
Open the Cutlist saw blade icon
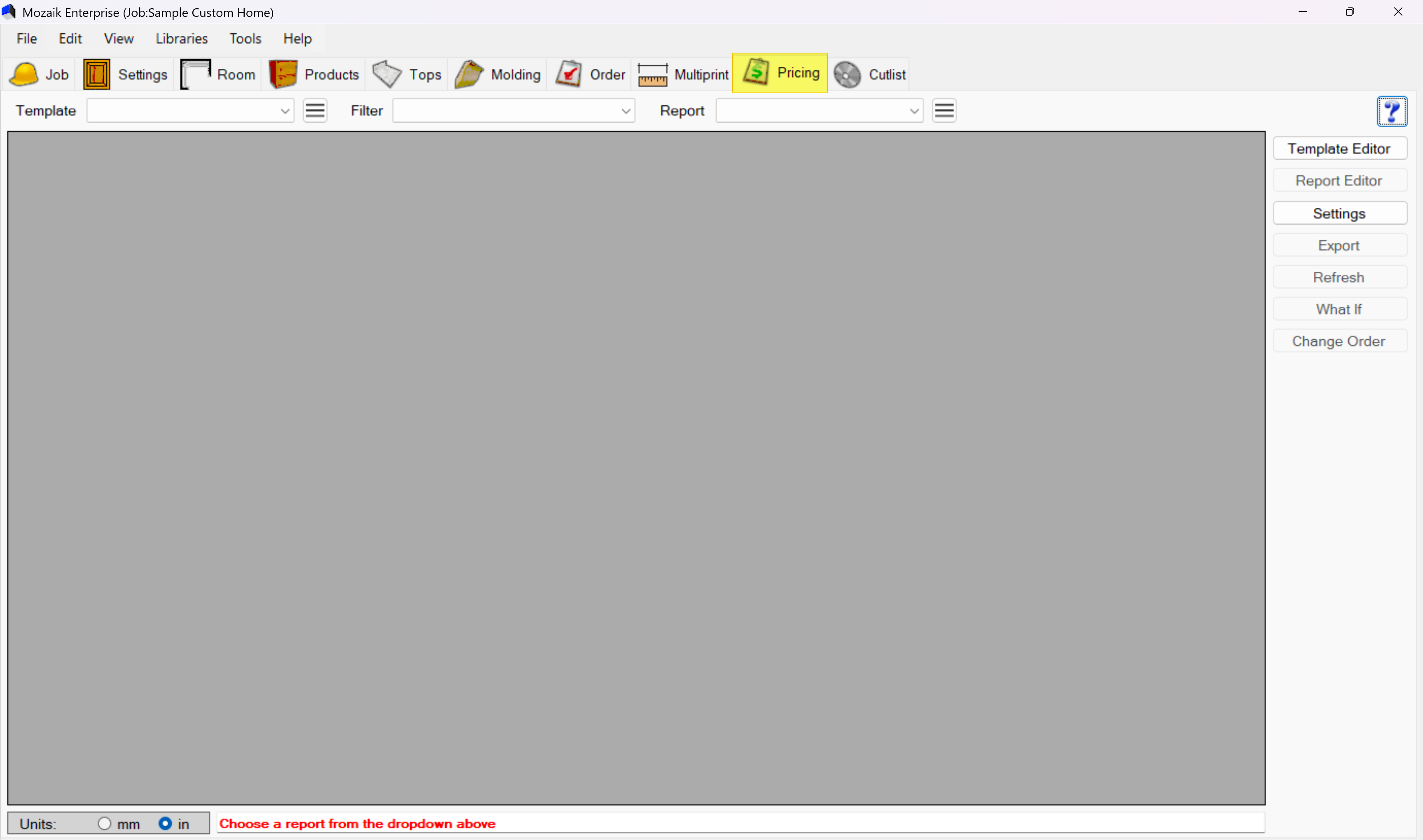pos(847,74)
